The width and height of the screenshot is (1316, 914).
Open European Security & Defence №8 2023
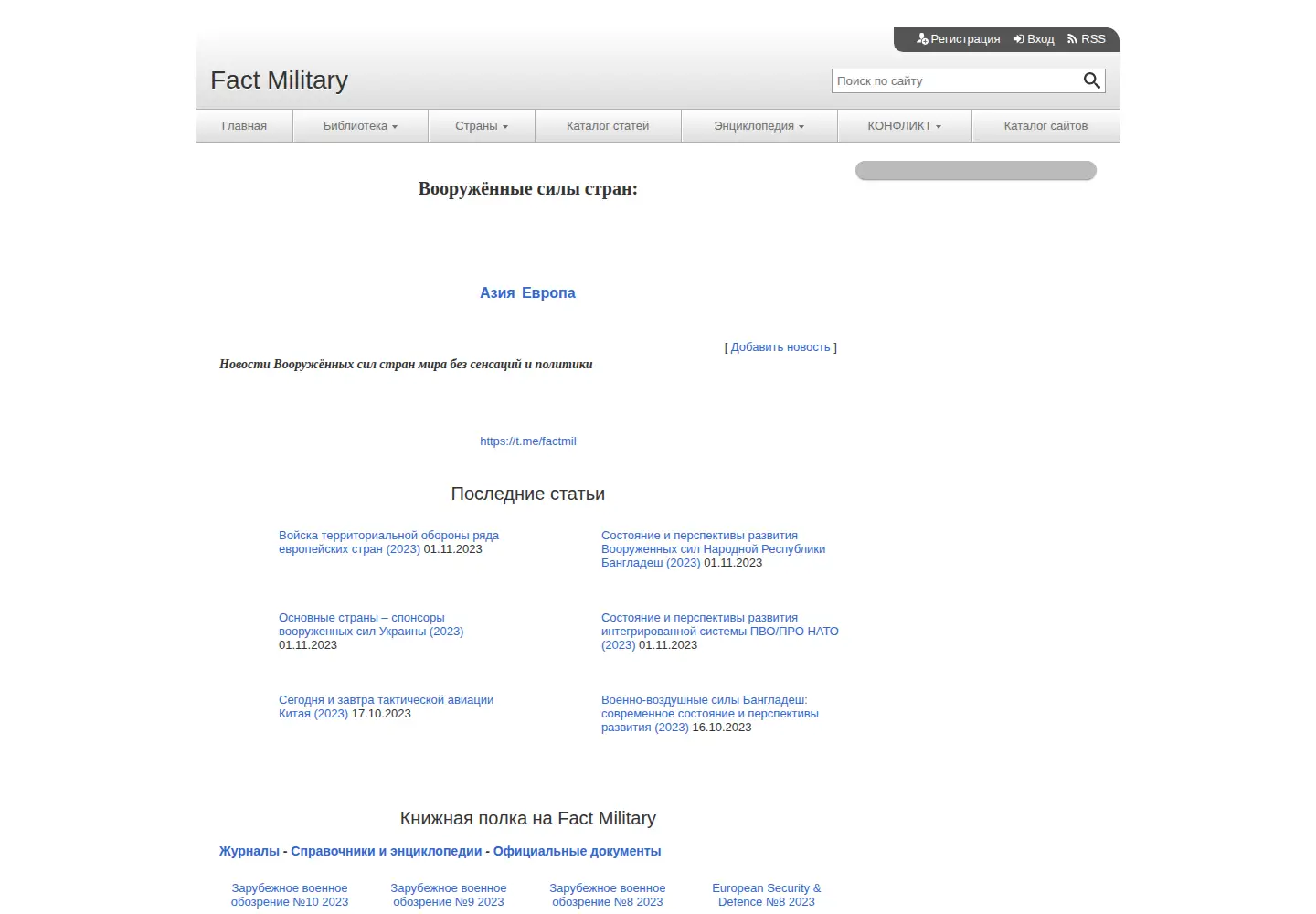[767, 895]
